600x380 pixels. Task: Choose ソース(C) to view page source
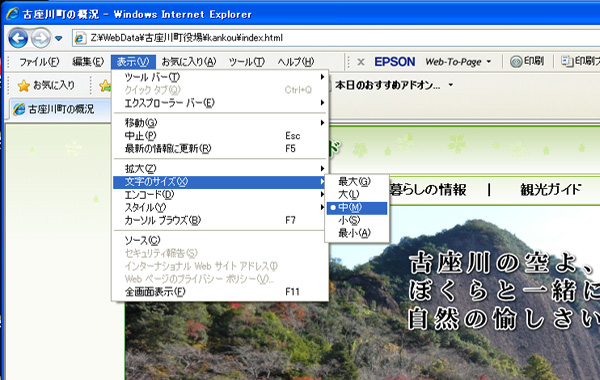click(x=220, y=241)
